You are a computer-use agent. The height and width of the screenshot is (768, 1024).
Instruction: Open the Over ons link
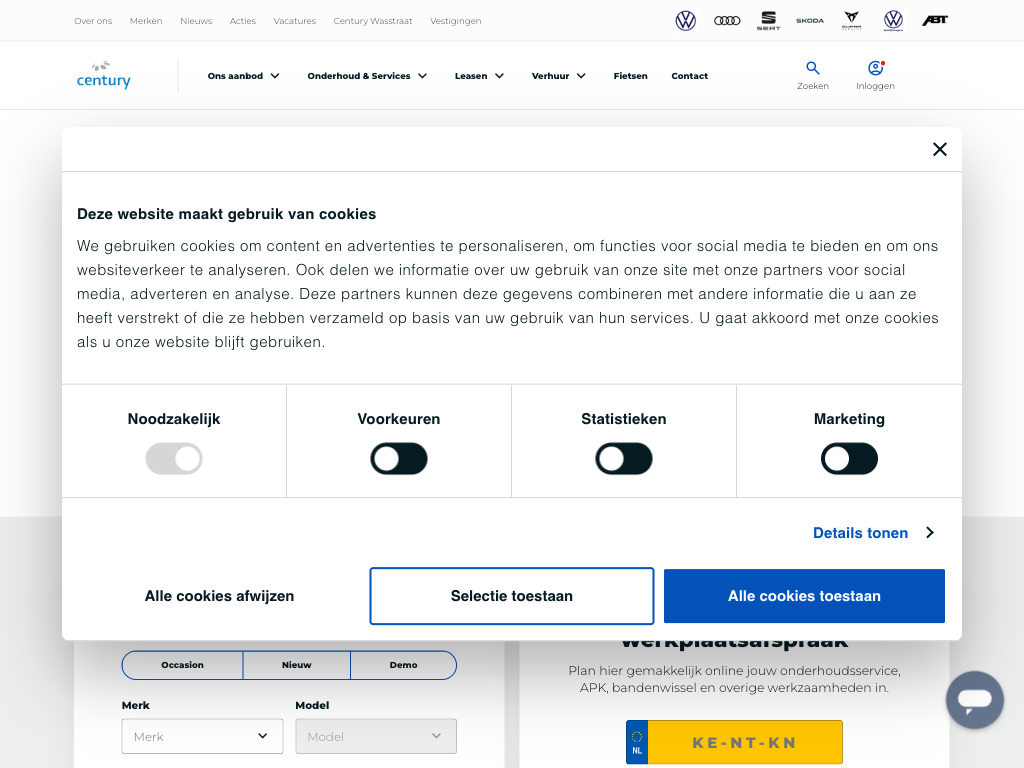[93, 21]
